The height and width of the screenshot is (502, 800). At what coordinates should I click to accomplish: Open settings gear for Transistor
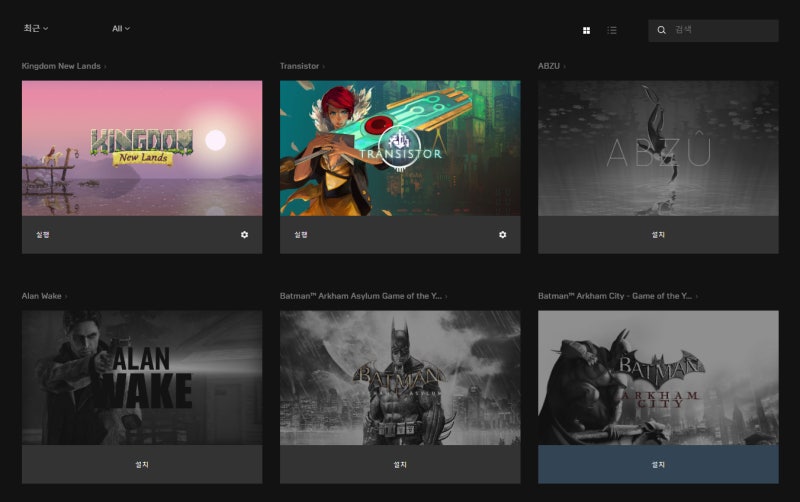click(x=503, y=235)
